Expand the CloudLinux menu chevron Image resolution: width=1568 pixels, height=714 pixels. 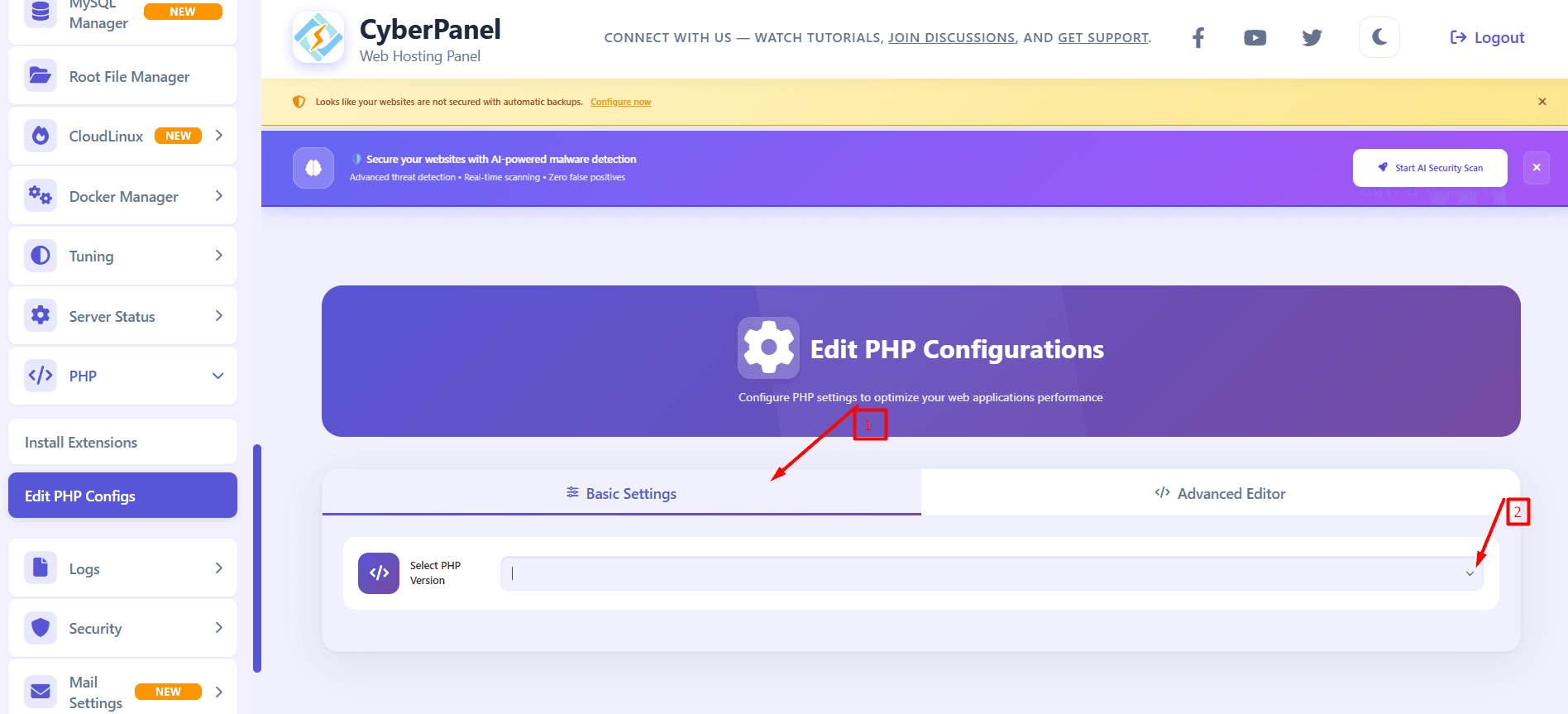219,136
